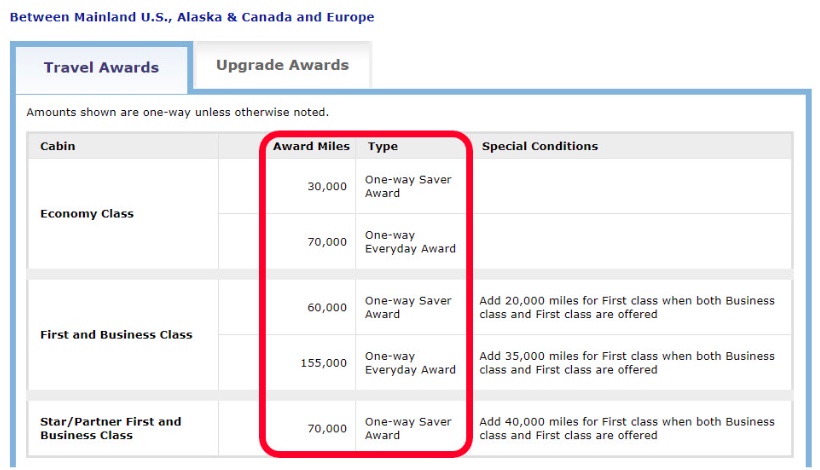The height and width of the screenshot is (470, 820).
Task: Click the Special Conditions column header
Action: click(x=539, y=146)
